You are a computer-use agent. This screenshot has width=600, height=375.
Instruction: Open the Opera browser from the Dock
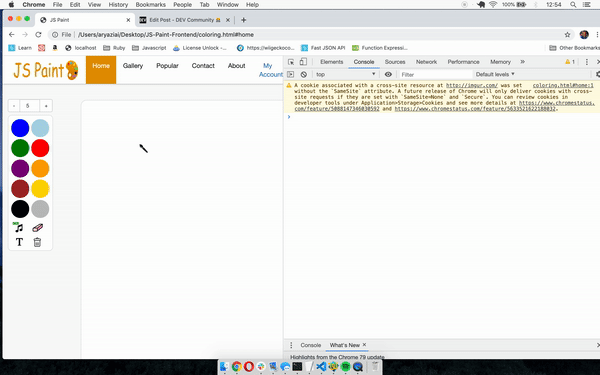[249, 367]
